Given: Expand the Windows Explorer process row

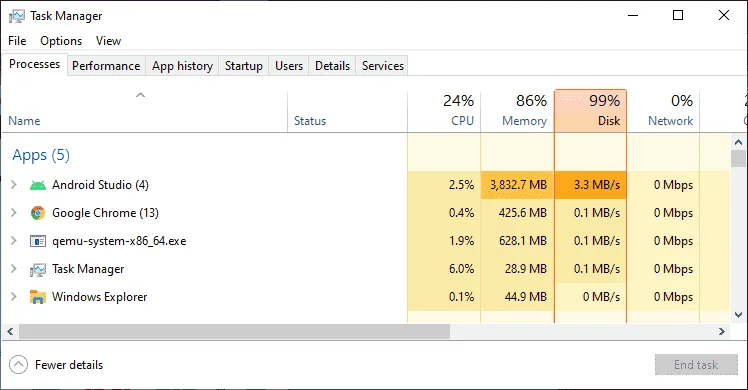Looking at the screenshot, I should coord(14,297).
